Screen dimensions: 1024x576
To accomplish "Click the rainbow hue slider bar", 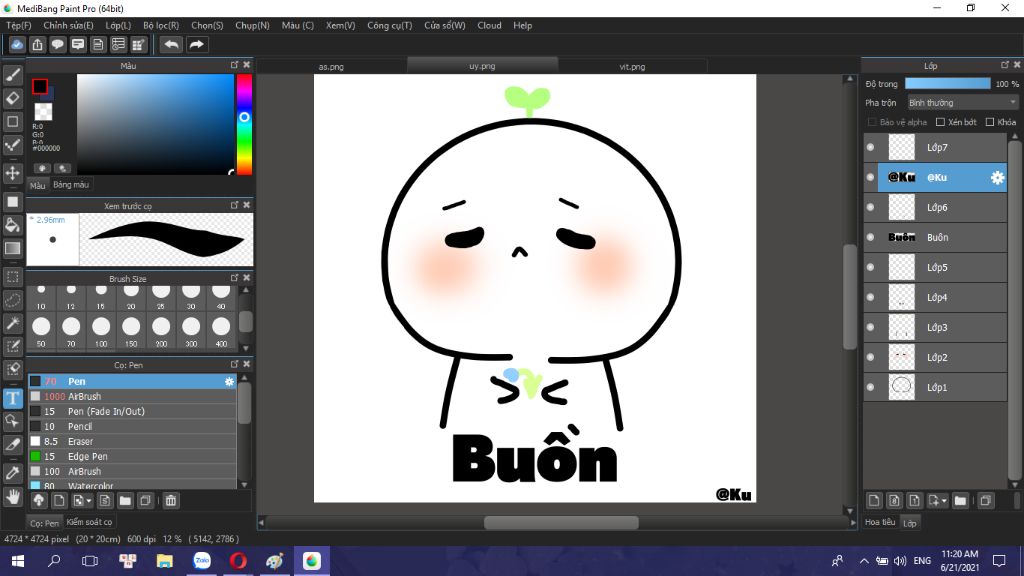I will (x=244, y=124).
